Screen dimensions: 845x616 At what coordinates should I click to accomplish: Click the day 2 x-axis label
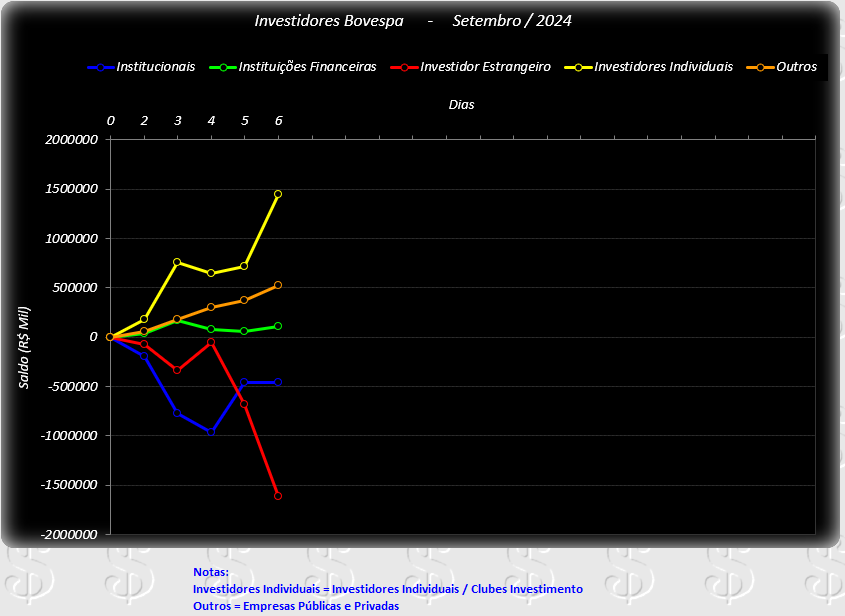[144, 121]
